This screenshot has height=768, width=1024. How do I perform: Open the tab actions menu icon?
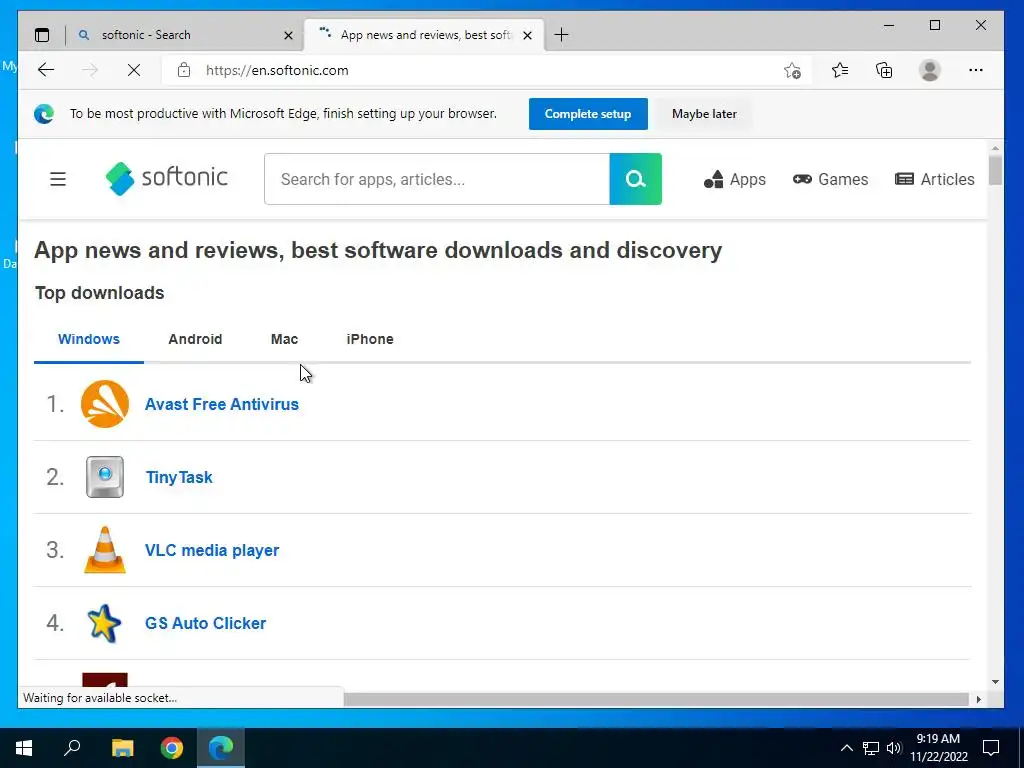click(x=42, y=35)
